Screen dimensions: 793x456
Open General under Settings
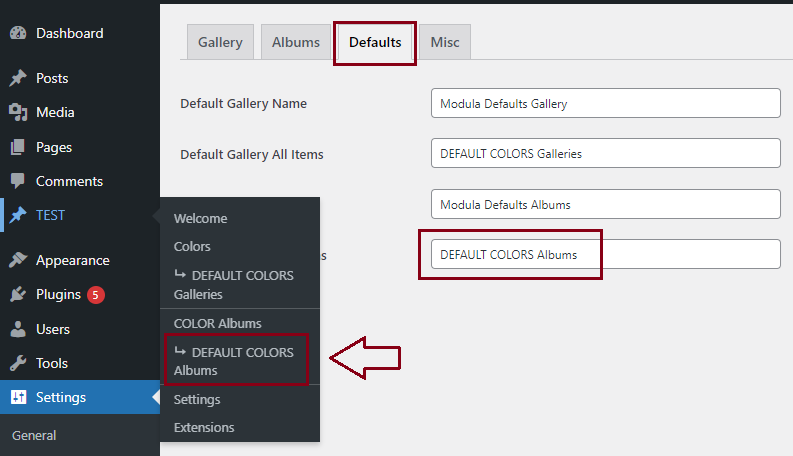pyautogui.click(x=34, y=435)
